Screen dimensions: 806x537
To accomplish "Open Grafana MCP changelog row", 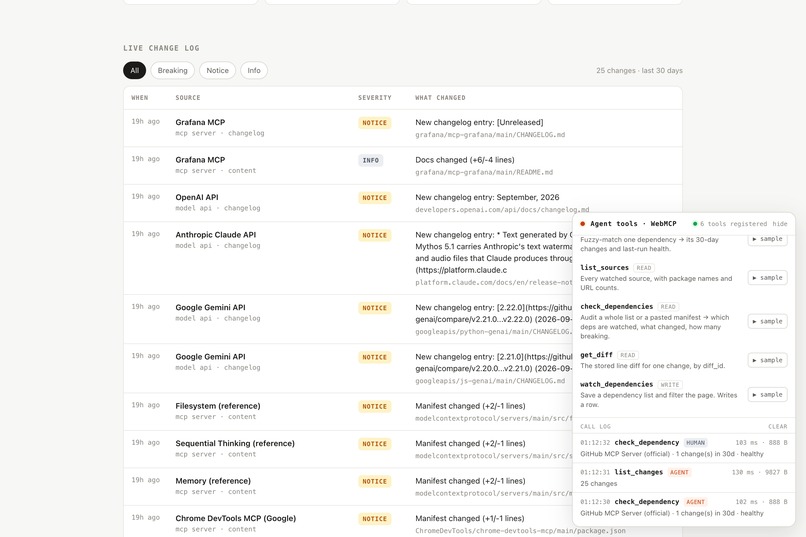I will [x=403, y=128].
